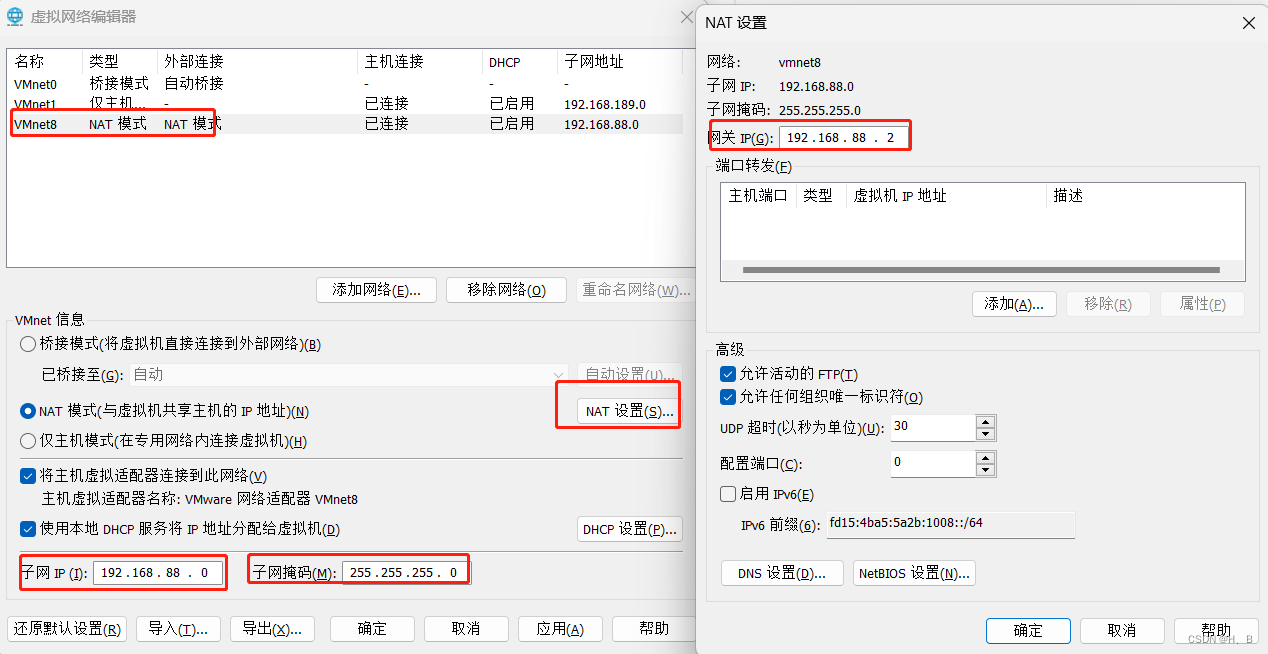The image size is (1268, 654).
Task: Confirm with 确定 in network editor
Action: [x=372, y=629]
